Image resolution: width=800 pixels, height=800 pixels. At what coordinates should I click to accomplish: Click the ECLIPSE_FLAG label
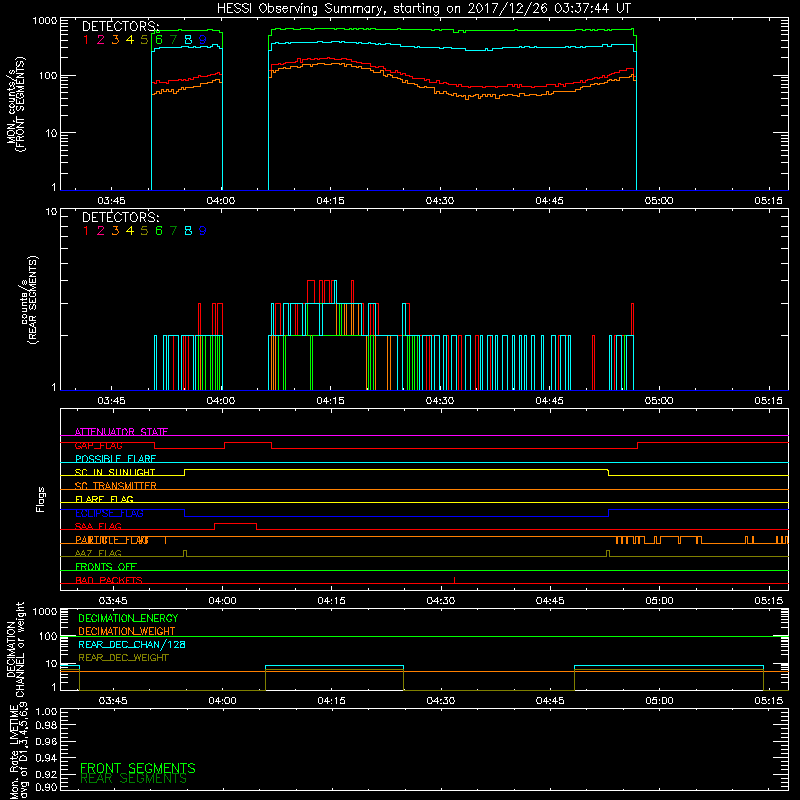tap(109, 513)
